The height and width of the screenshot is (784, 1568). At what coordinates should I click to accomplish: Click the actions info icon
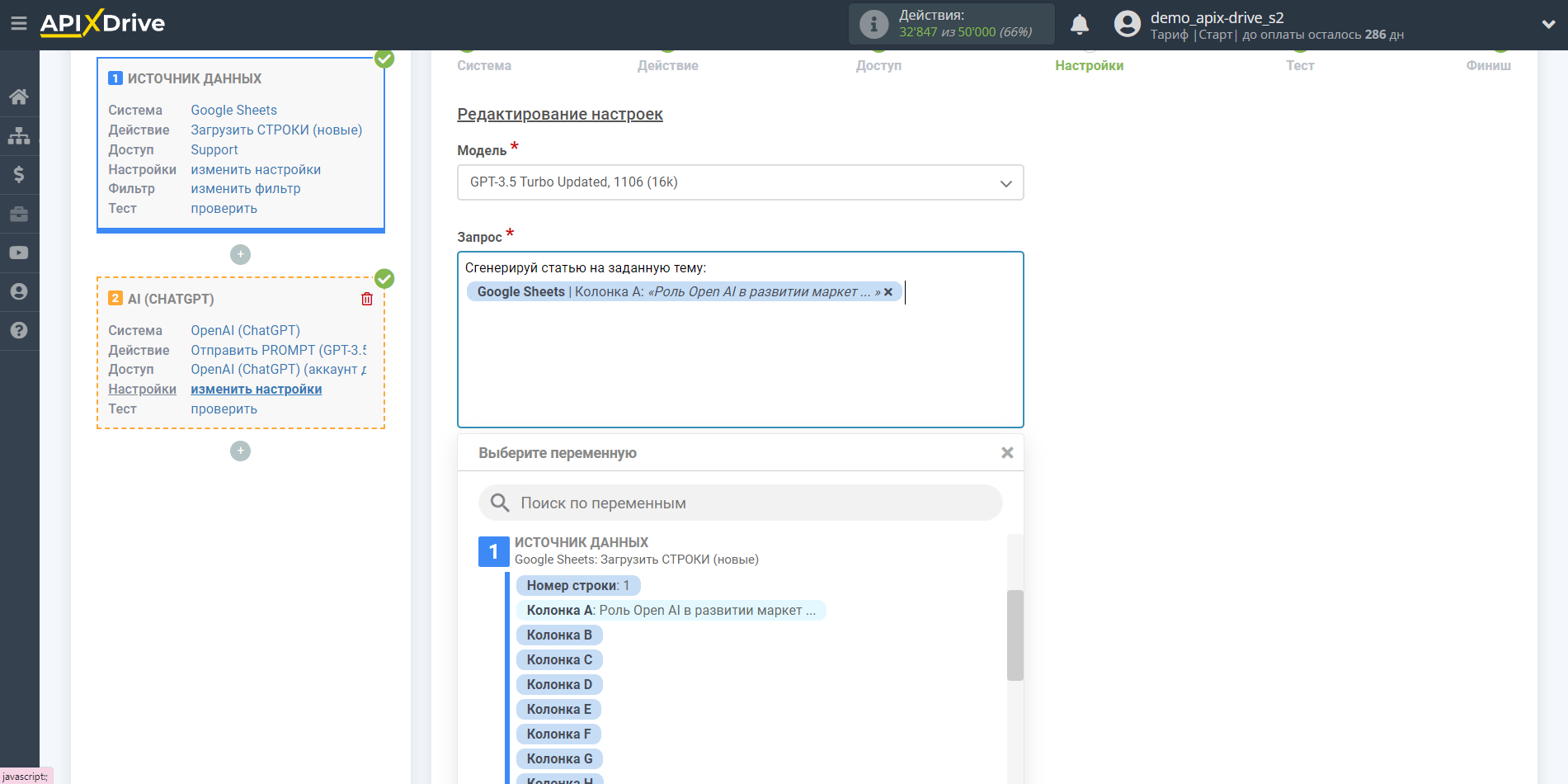(x=873, y=24)
